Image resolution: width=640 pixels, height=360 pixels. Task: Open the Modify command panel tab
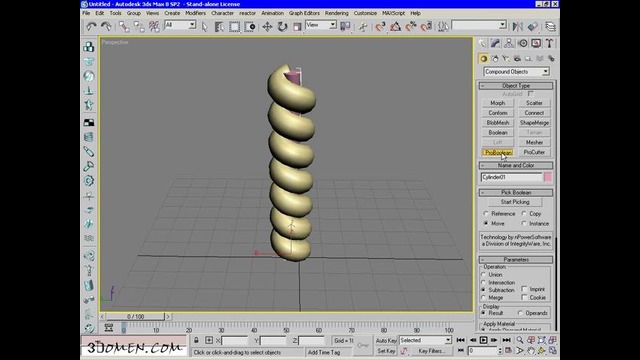coord(496,43)
